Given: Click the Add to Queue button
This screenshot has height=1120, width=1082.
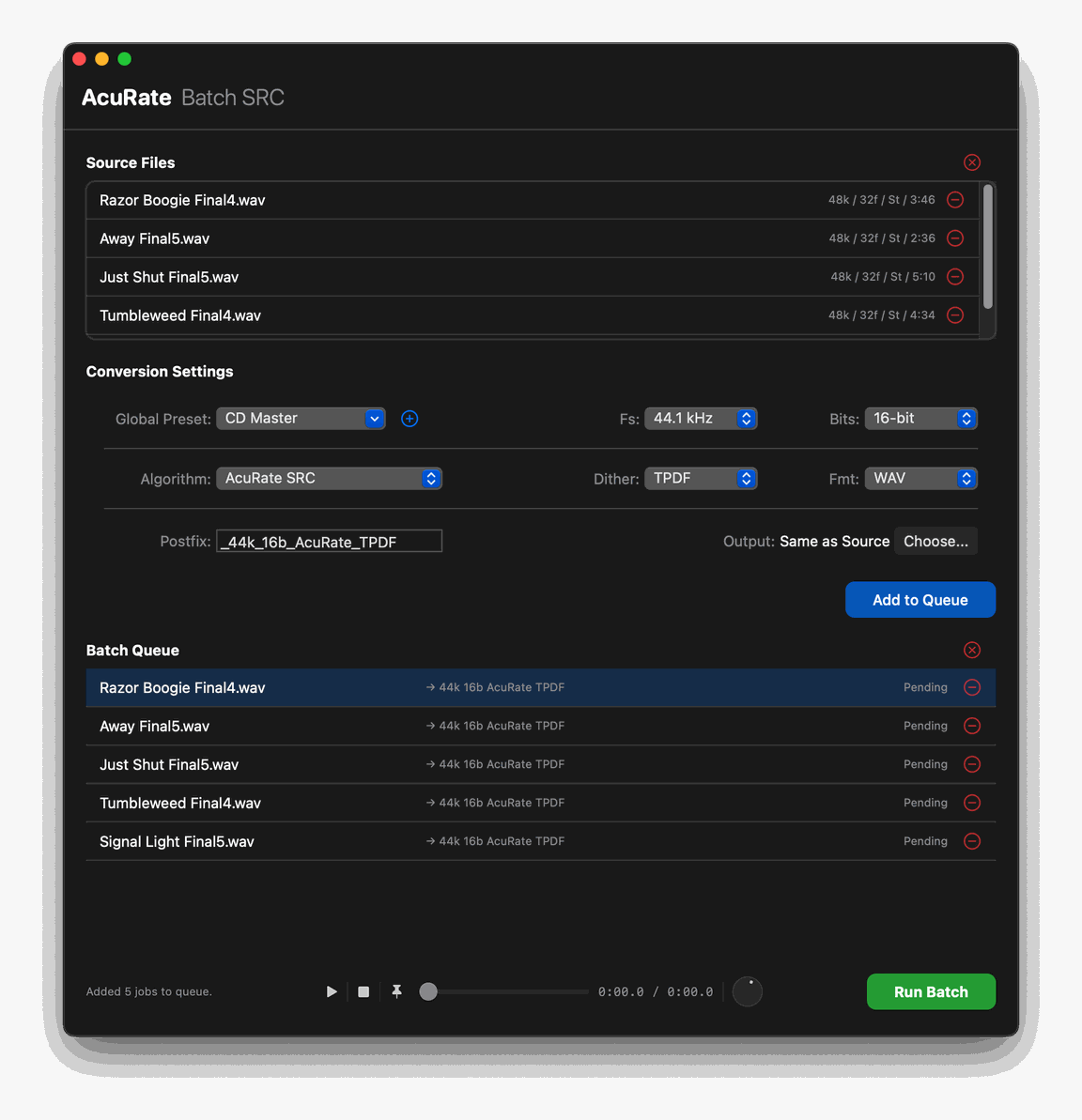Looking at the screenshot, I should 920,600.
